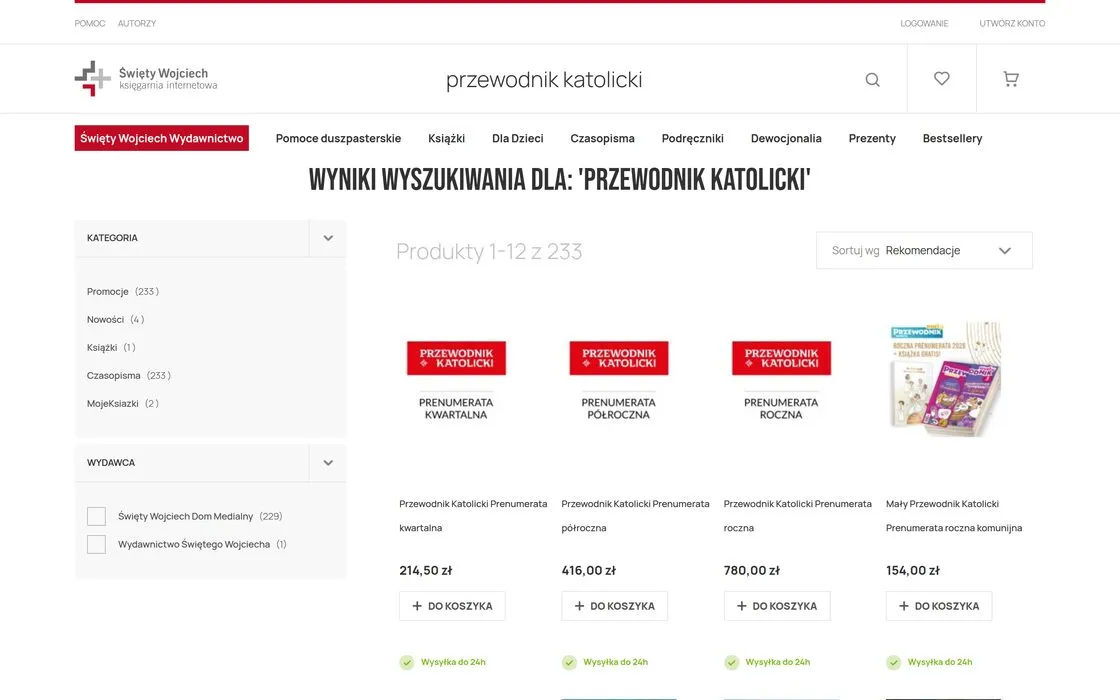This screenshot has width=1120, height=700.
Task: Open Prezenty menu item
Action: 871,138
